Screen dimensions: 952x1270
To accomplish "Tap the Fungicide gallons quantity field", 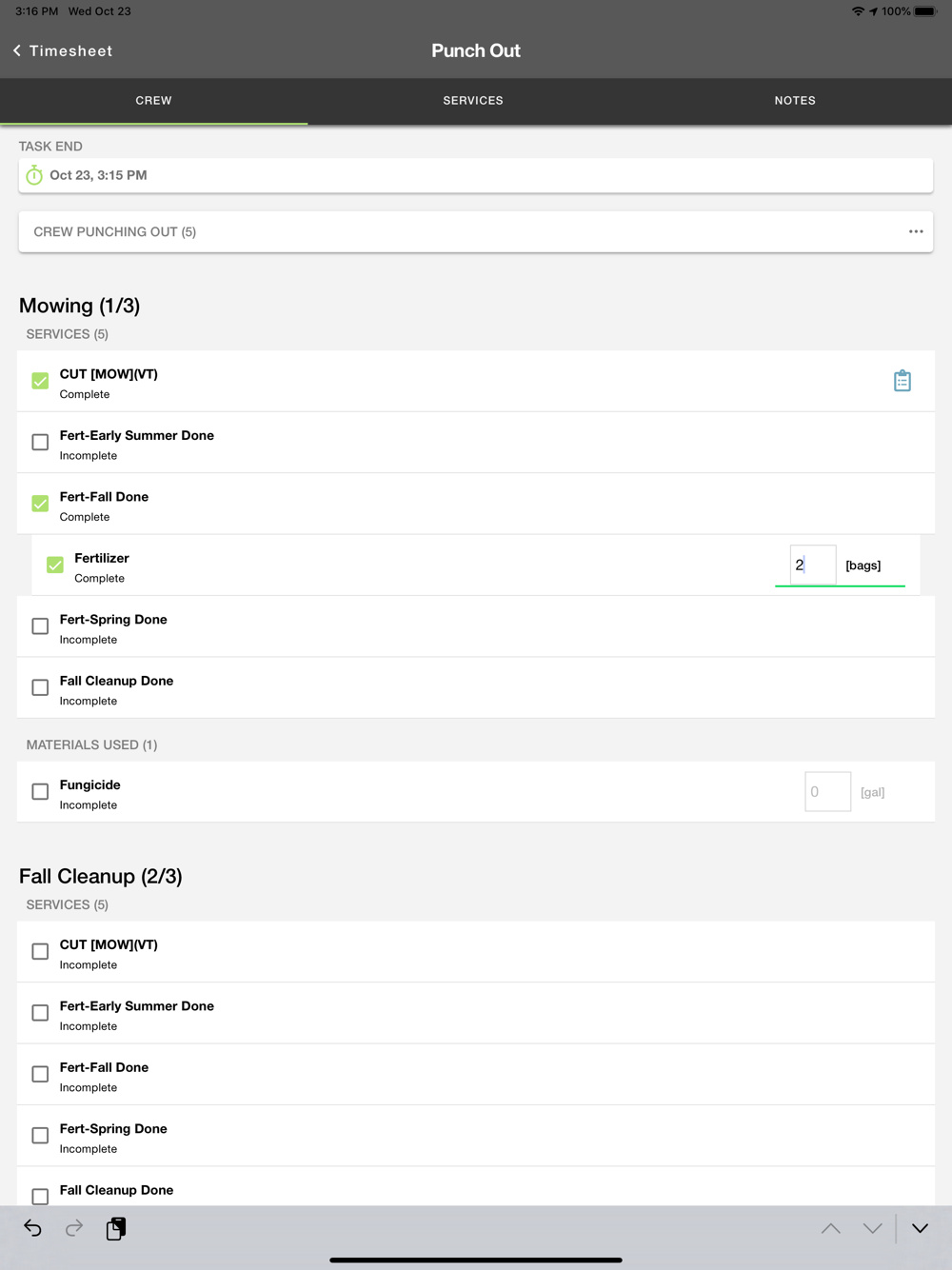I will click(x=827, y=792).
